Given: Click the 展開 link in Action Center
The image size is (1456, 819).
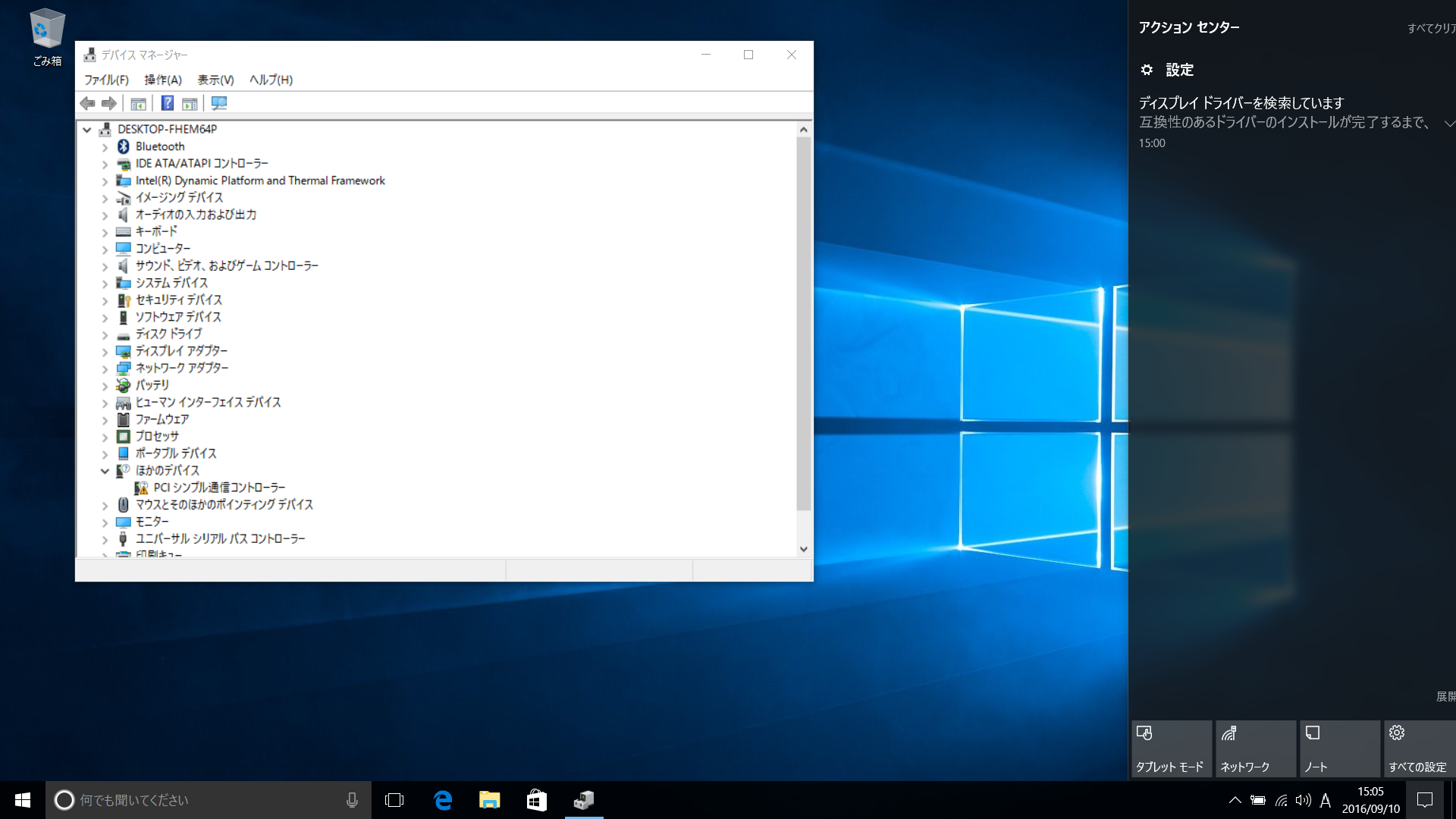Looking at the screenshot, I should (1445, 696).
